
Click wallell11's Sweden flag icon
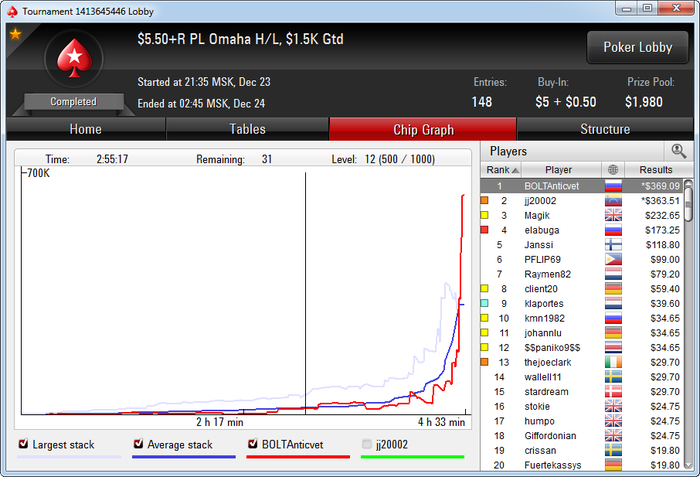coord(613,377)
